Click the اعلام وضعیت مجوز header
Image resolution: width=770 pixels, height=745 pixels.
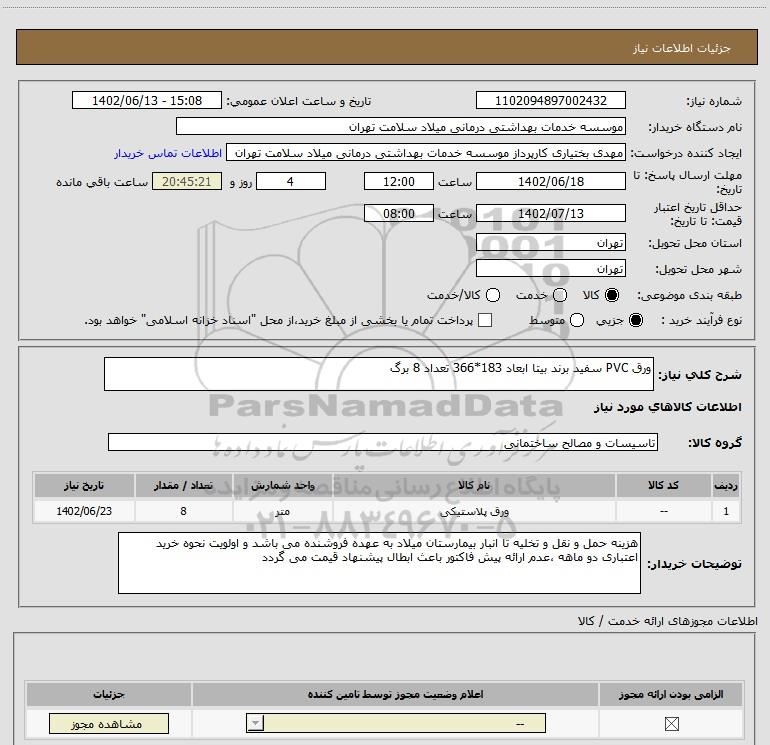pos(395,694)
